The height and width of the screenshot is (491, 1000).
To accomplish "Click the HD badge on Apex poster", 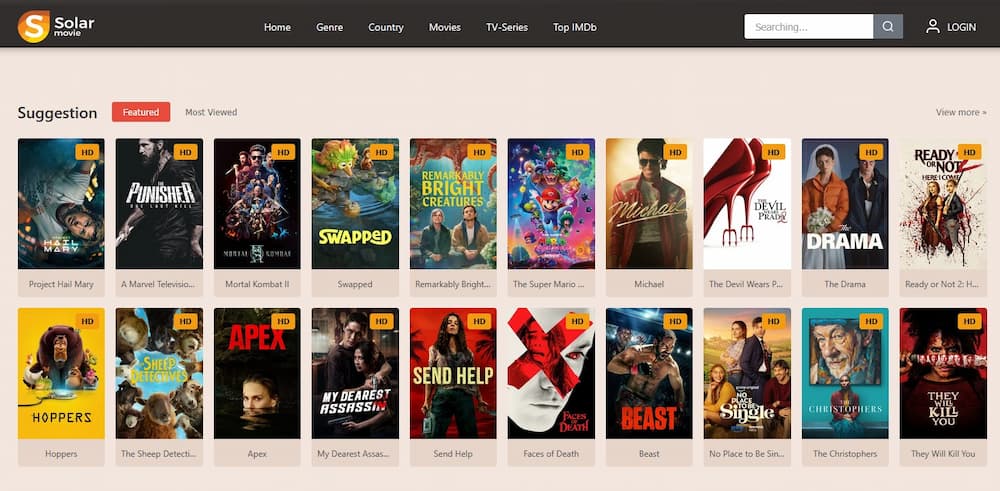I will click(x=283, y=321).
